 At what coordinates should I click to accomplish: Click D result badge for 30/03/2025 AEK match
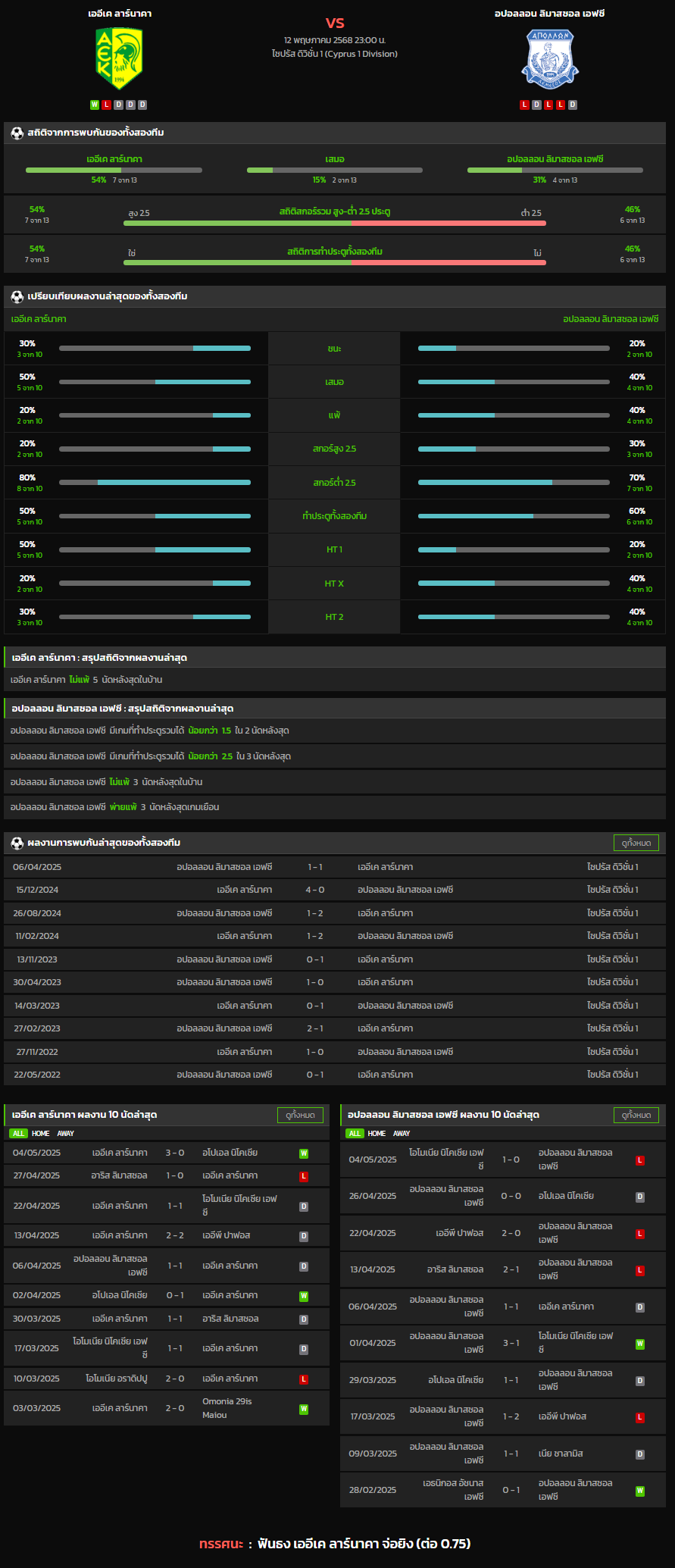(x=304, y=1319)
